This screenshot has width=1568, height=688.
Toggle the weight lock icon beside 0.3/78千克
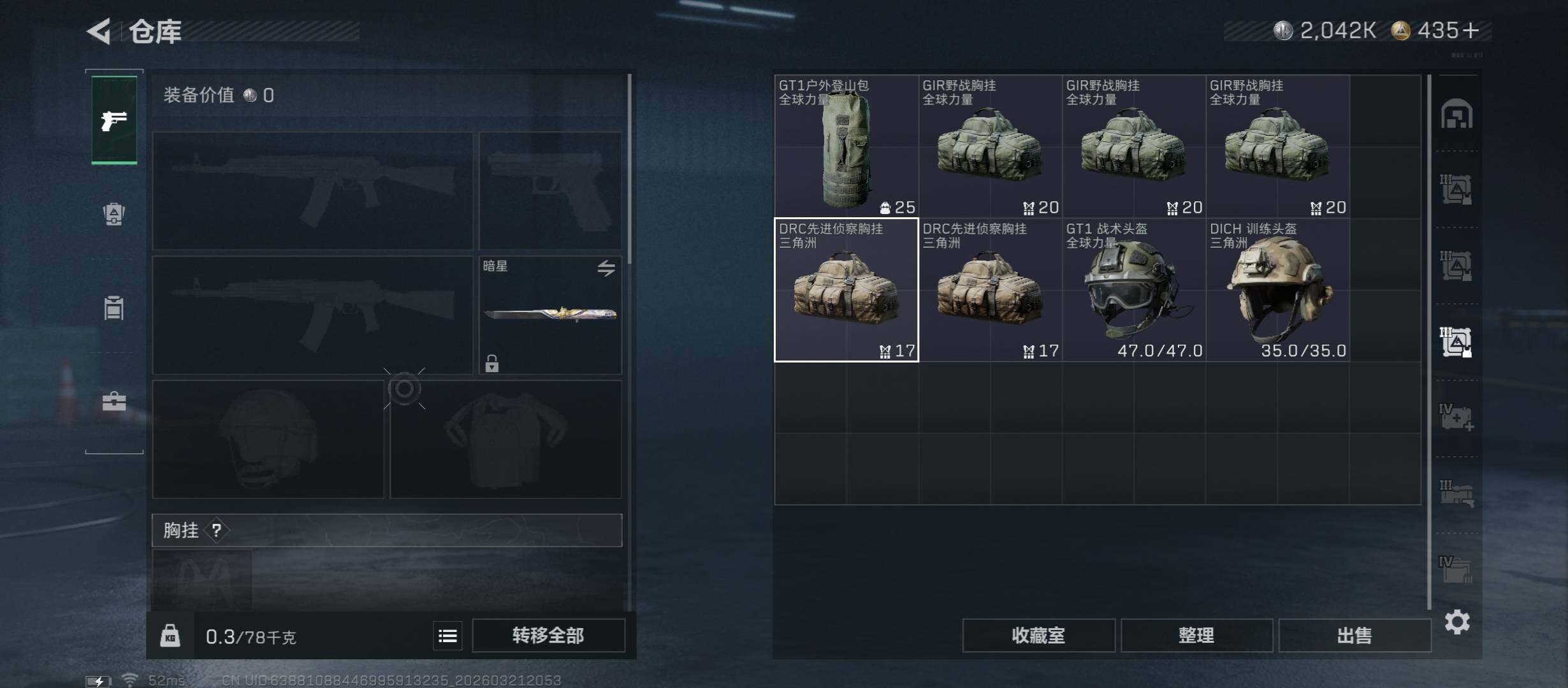coord(170,635)
